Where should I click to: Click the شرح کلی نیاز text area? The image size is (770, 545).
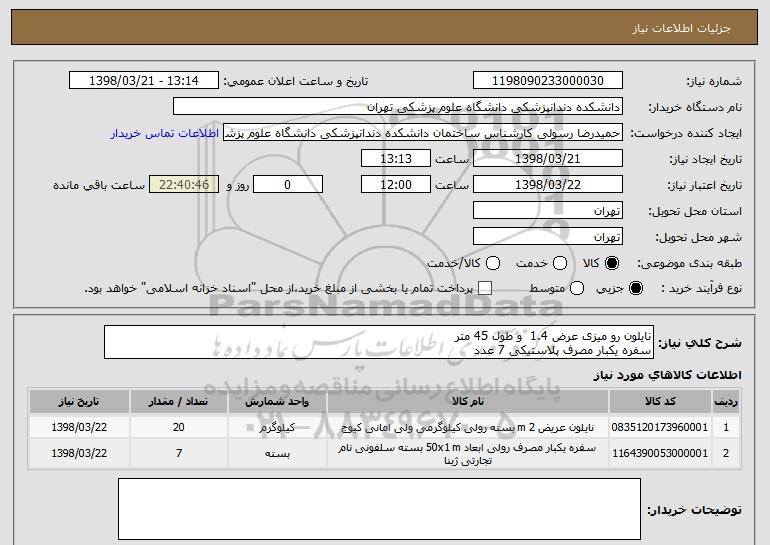coord(379,342)
